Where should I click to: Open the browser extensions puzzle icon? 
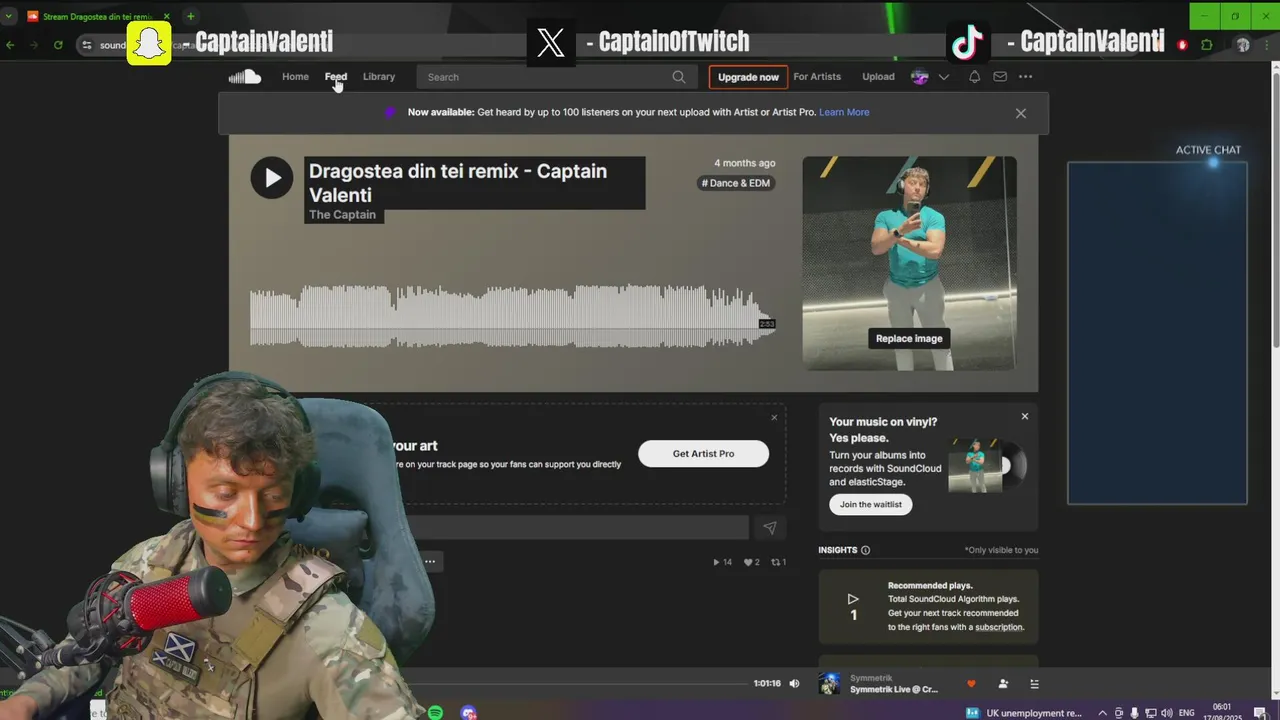1207,45
